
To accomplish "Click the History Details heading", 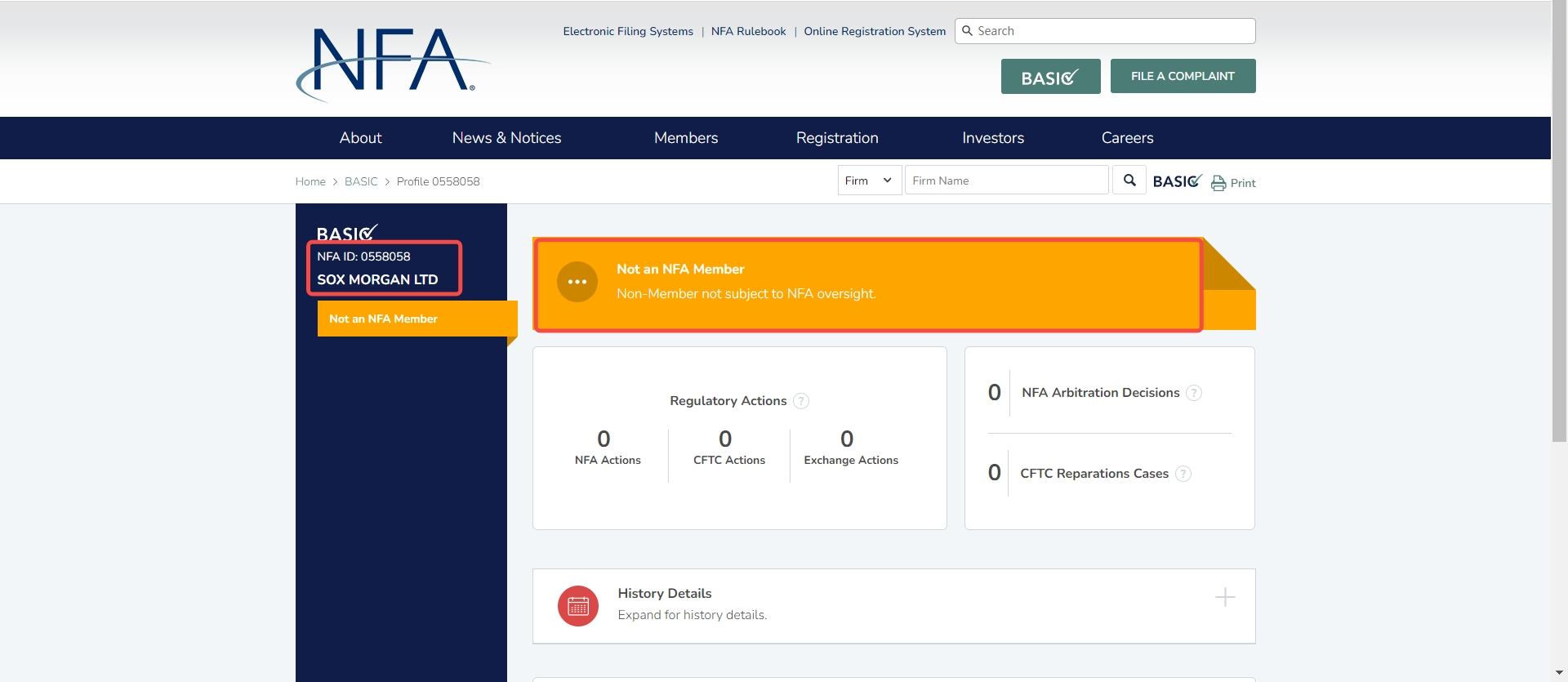I will [x=665, y=593].
